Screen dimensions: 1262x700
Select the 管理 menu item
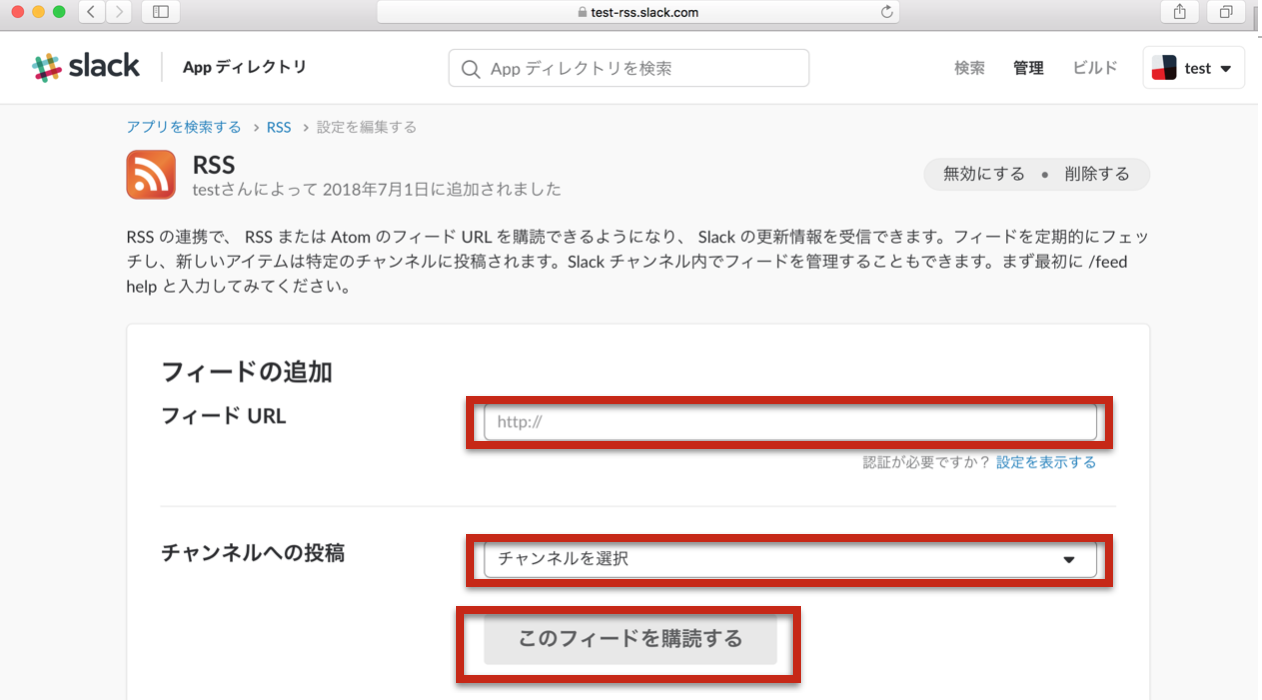[x=1028, y=67]
